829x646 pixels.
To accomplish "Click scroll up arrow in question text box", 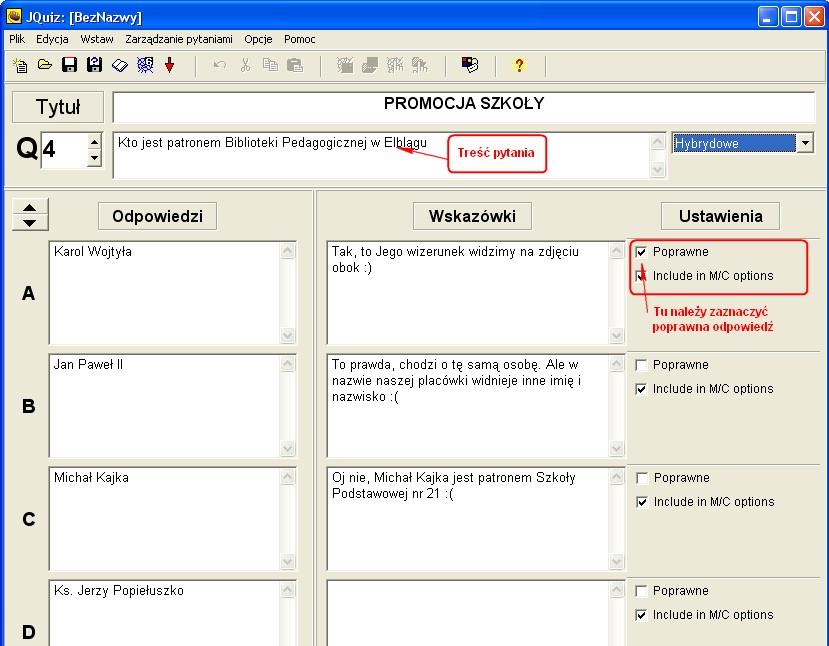I will [657, 141].
